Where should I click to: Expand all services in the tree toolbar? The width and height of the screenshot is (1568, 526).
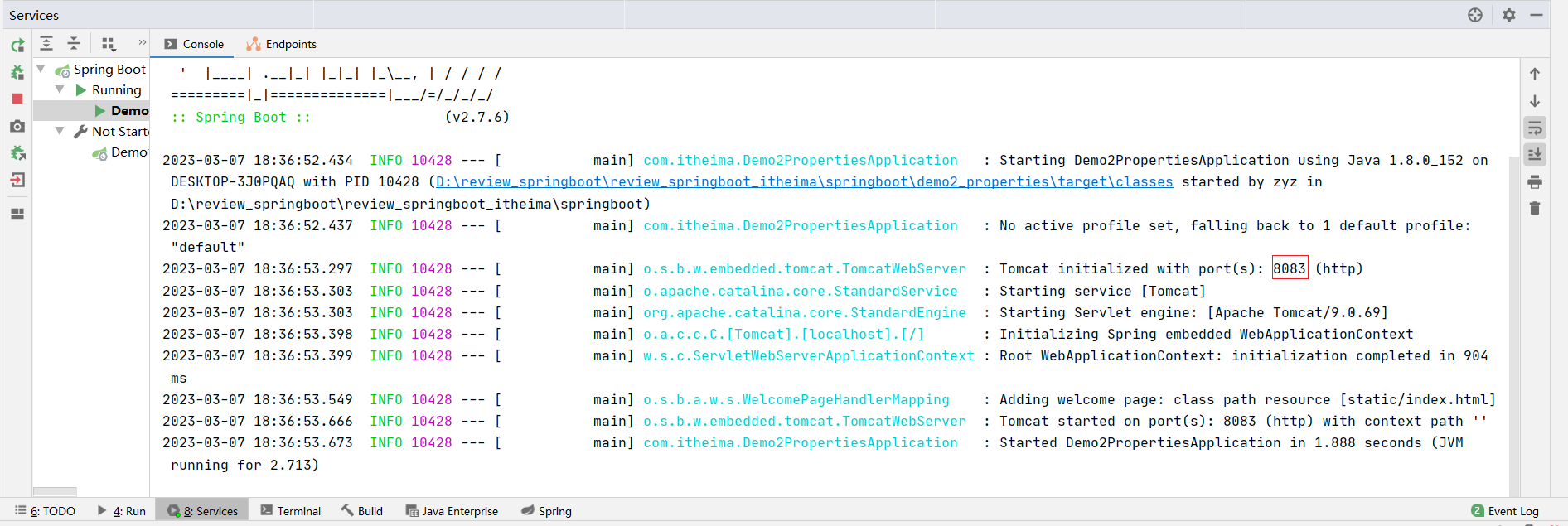click(x=46, y=44)
